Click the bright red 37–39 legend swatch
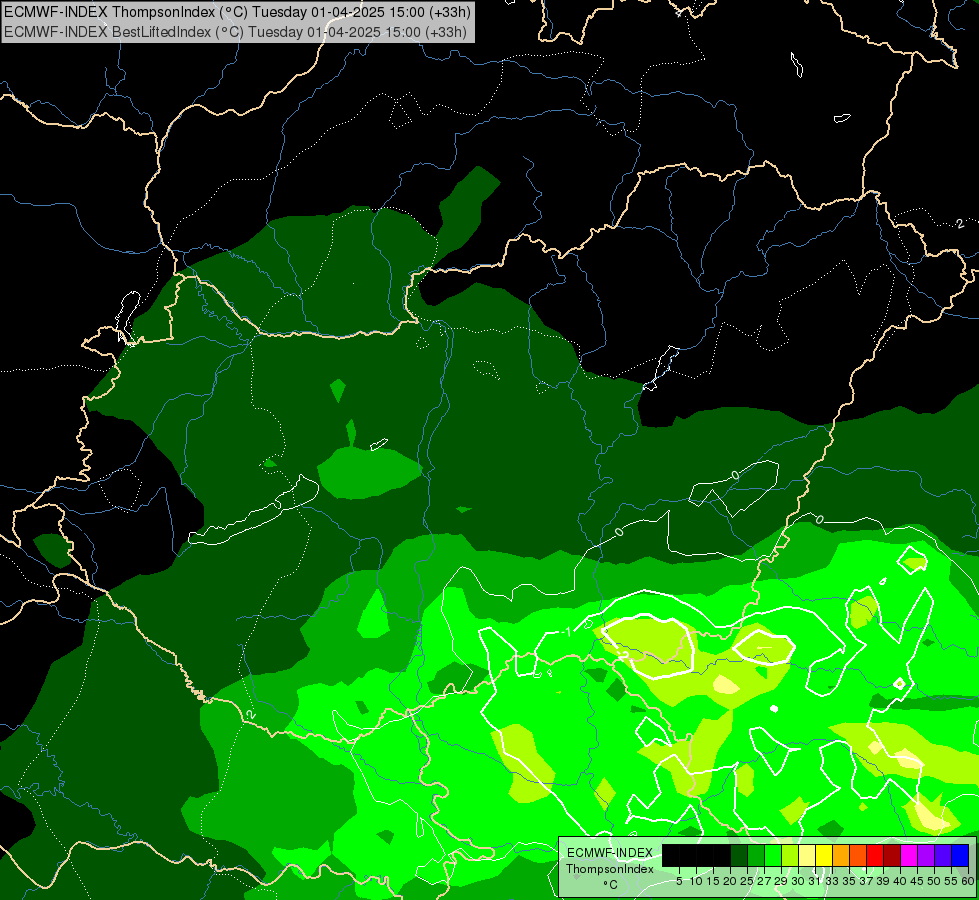The image size is (979, 900). [875, 855]
